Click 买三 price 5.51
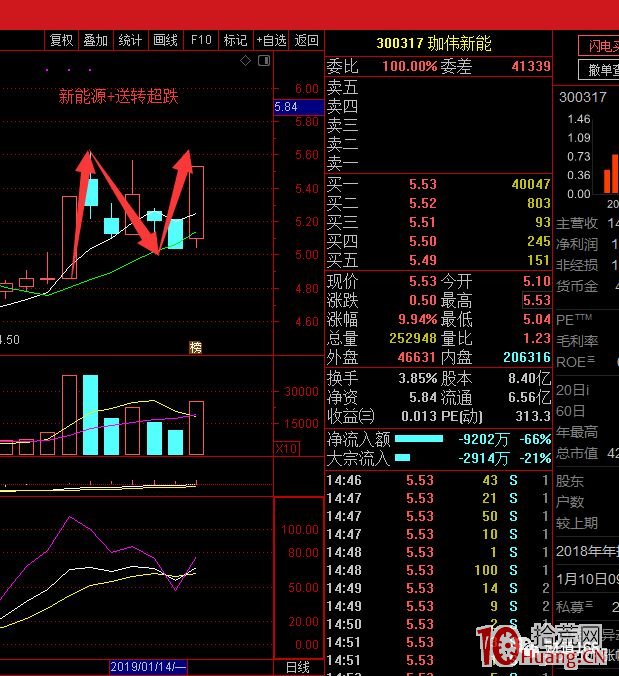Screen dimensions: 619x676 [422, 222]
